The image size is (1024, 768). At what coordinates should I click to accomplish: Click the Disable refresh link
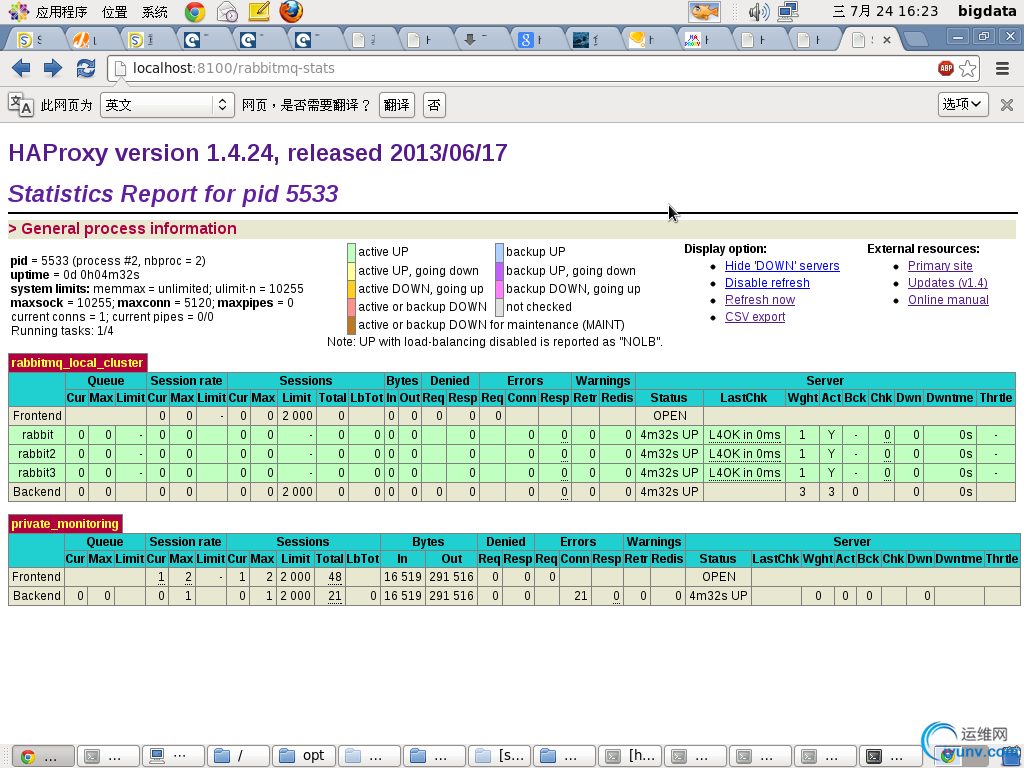pyautogui.click(x=767, y=283)
